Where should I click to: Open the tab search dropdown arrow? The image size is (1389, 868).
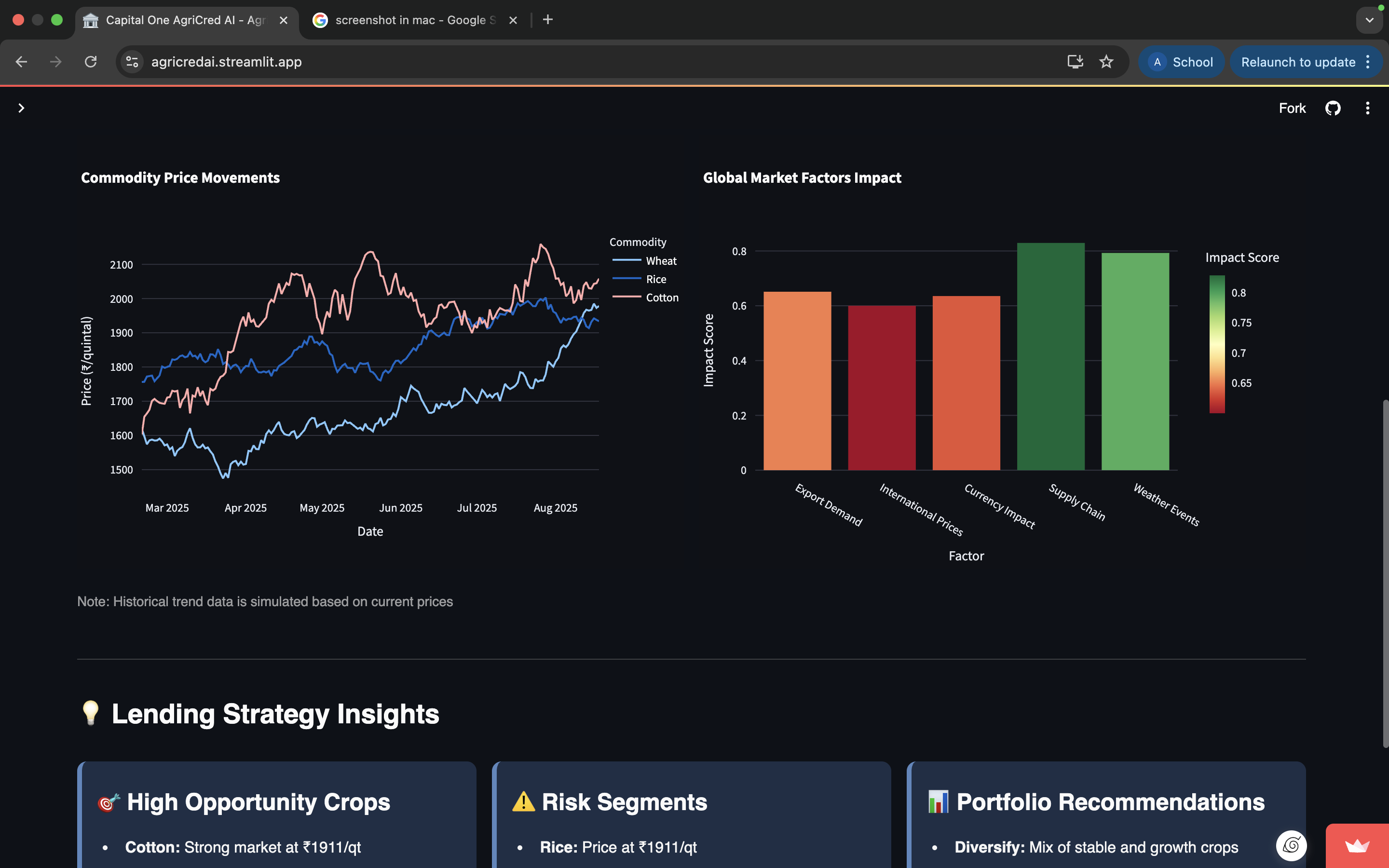click(1370, 20)
